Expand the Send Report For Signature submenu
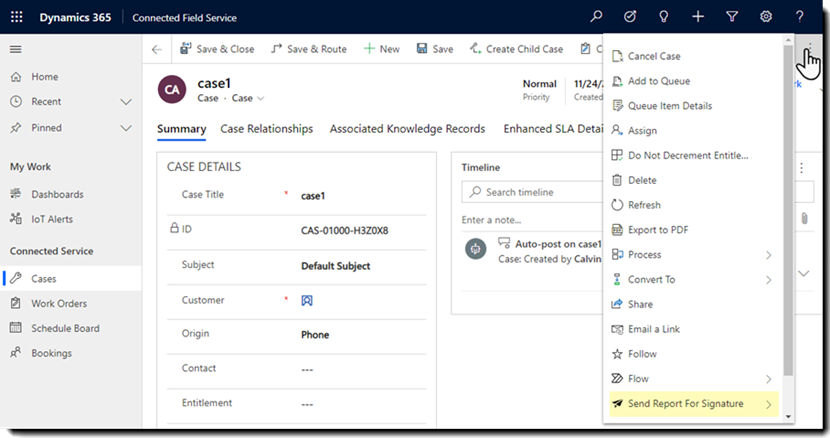Image resolution: width=830 pixels, height=438 pixels. point(768,405)
